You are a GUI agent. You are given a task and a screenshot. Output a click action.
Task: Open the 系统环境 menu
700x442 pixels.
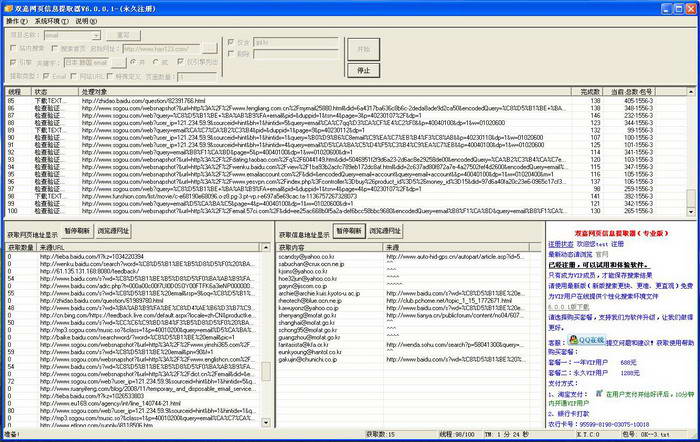point(51,21)
